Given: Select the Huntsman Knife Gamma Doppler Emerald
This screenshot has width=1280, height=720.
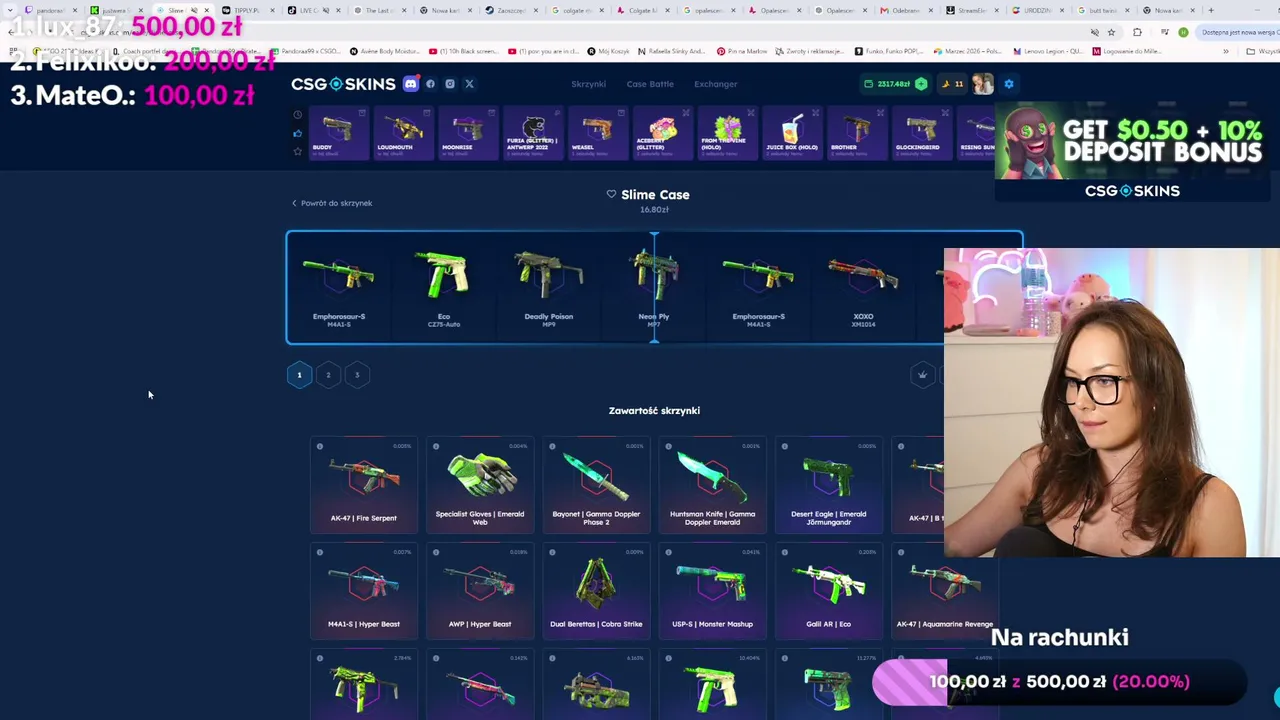Looking at the screenshot, I should (712, 485).
